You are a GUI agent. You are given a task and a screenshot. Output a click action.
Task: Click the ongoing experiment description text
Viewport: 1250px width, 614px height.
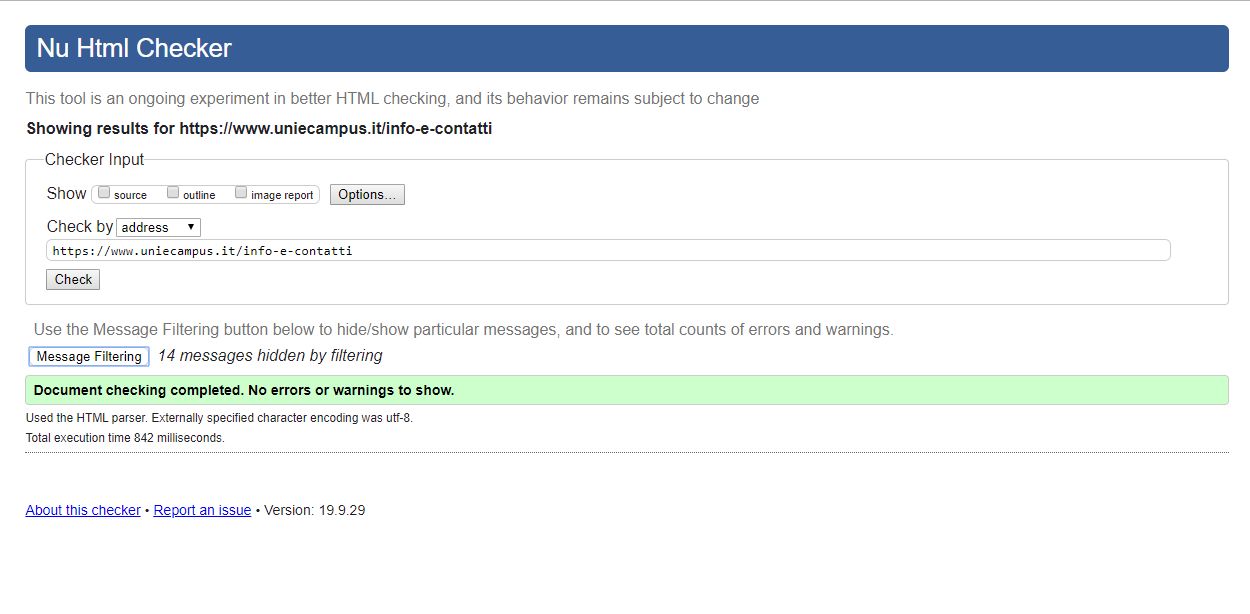[392, 98]
